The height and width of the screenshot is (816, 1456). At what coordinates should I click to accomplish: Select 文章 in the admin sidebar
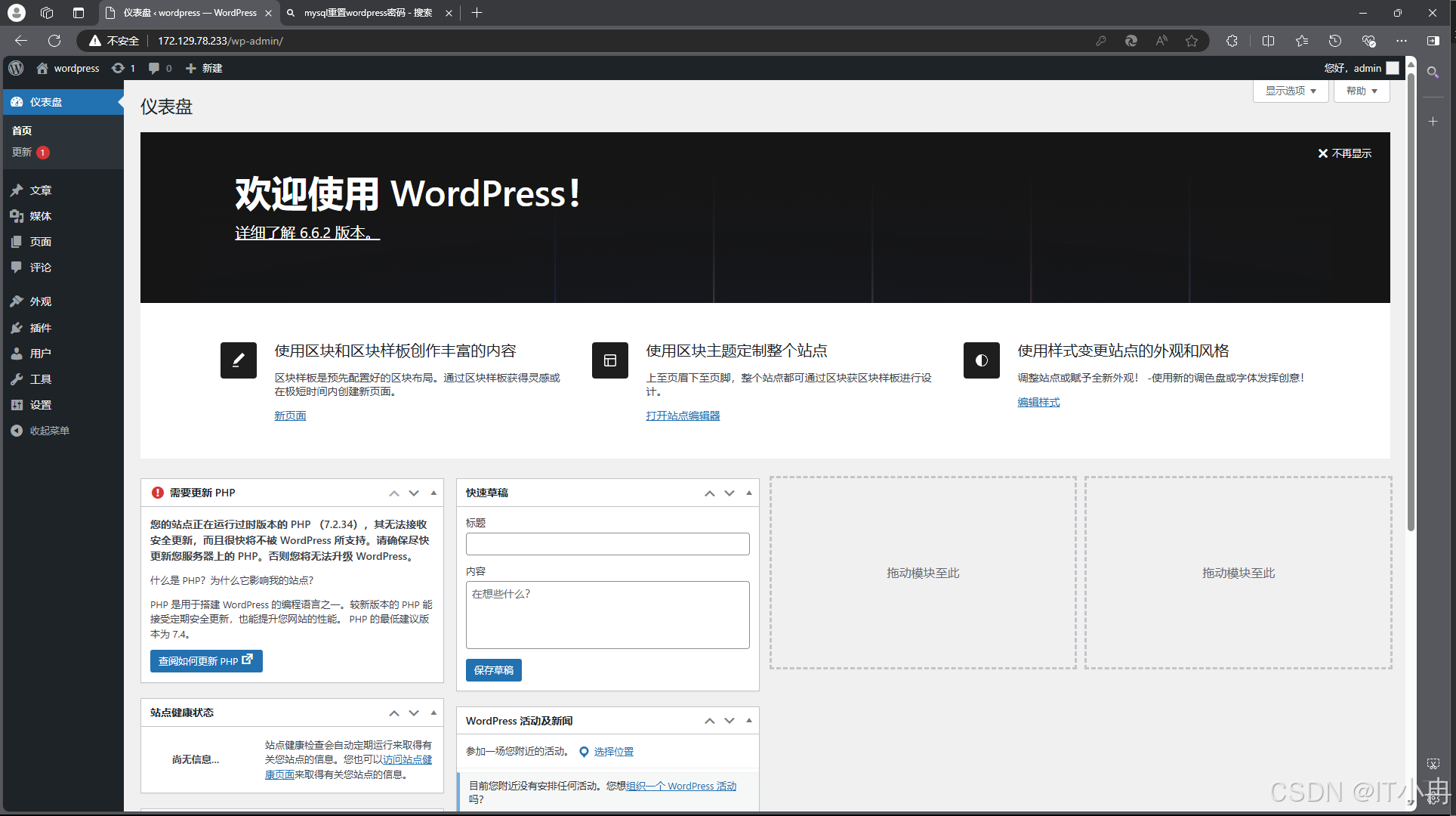pos(41,190)
